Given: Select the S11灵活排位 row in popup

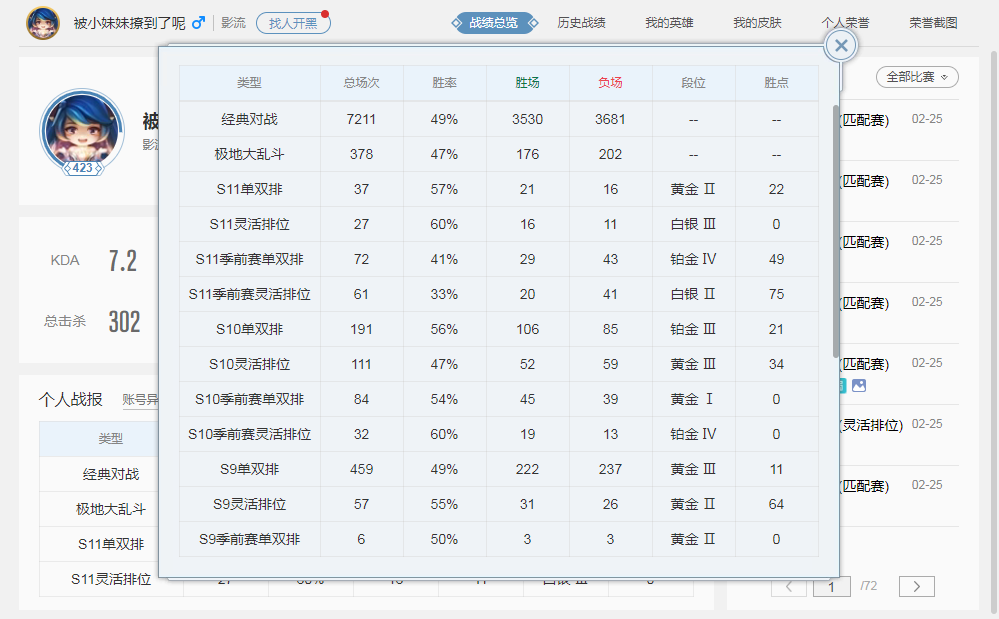Looking at the screenshot, I should coord(499,224).
